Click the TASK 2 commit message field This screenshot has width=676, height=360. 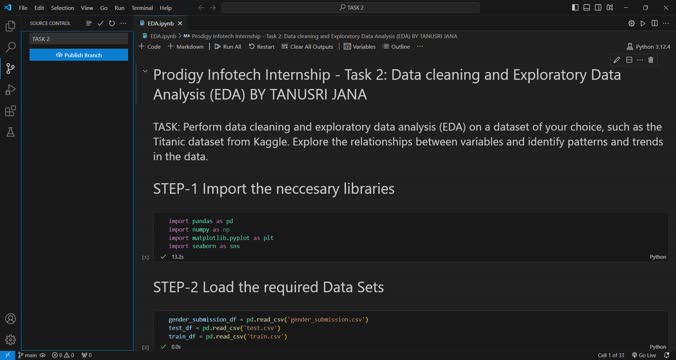79,39
